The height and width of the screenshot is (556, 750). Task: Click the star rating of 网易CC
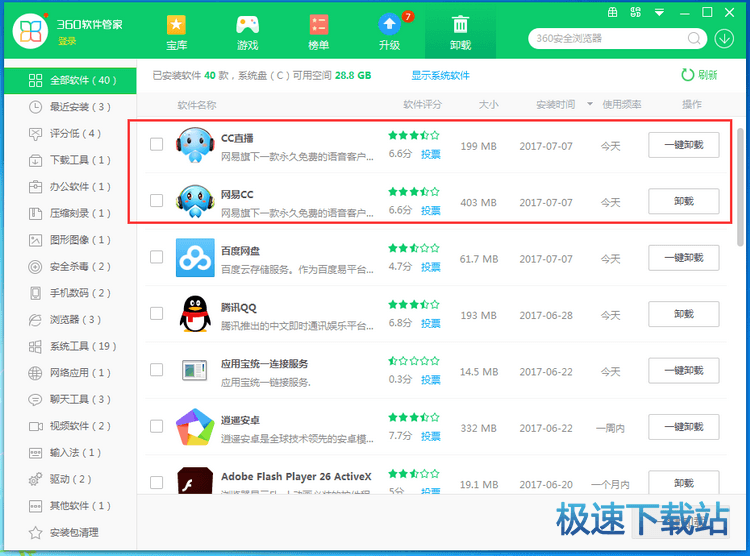[x=414, y=192]
